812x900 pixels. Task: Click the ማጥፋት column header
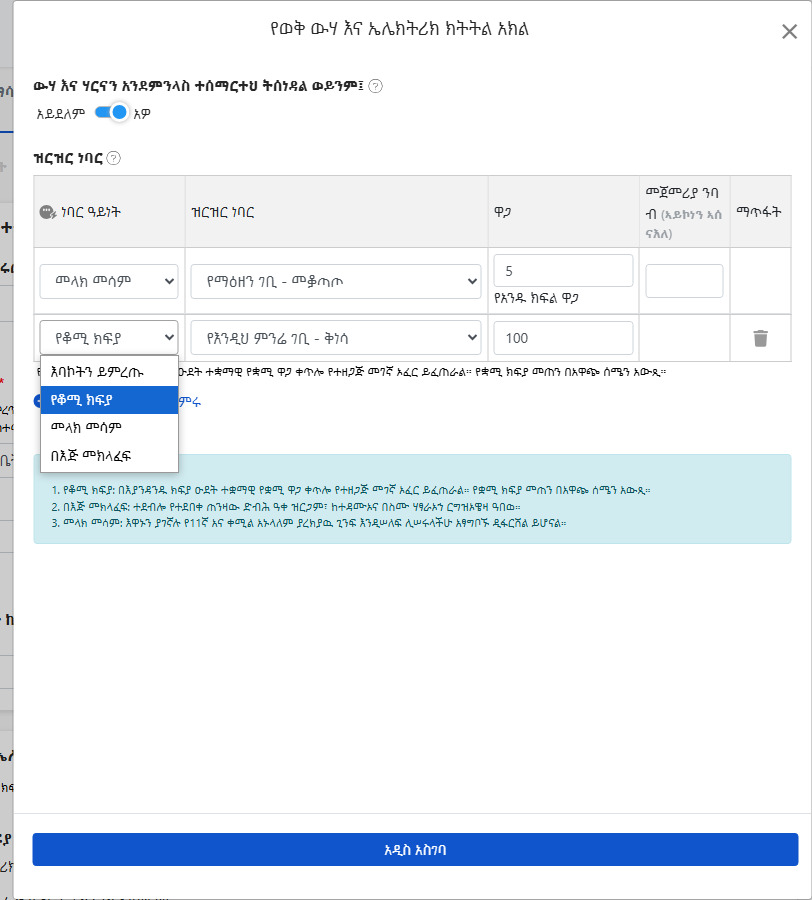pos(759,212)
